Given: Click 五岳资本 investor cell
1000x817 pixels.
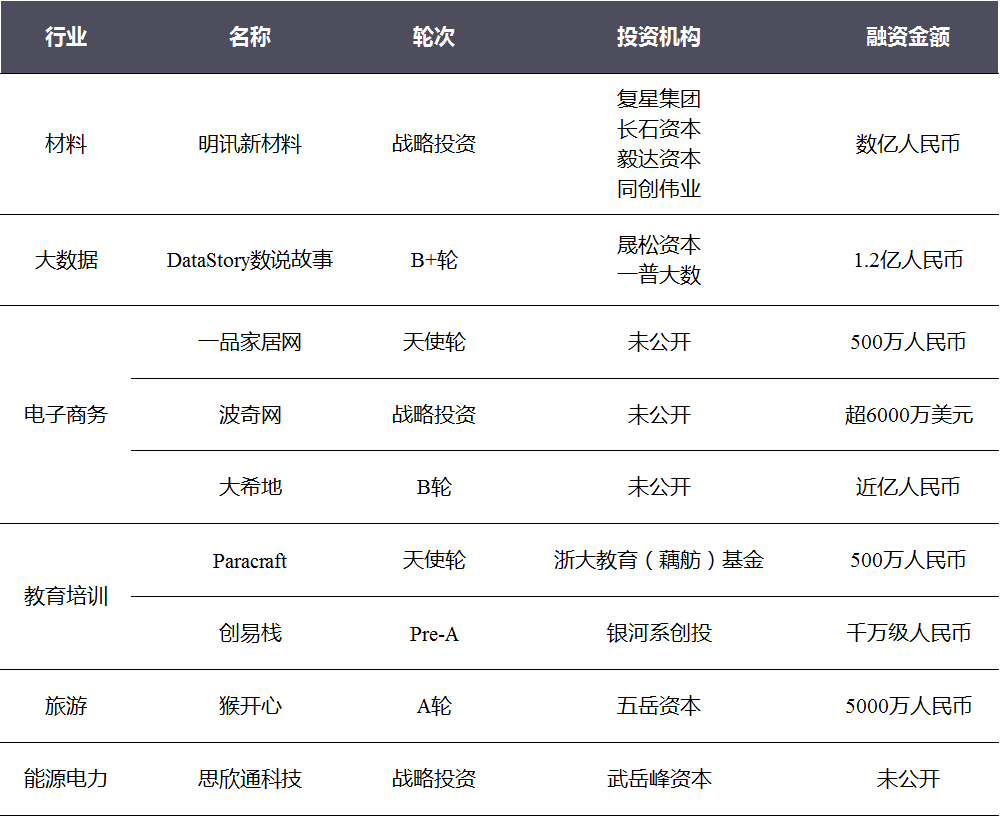Looking at the screenshot, I should (x=659, y=706).
